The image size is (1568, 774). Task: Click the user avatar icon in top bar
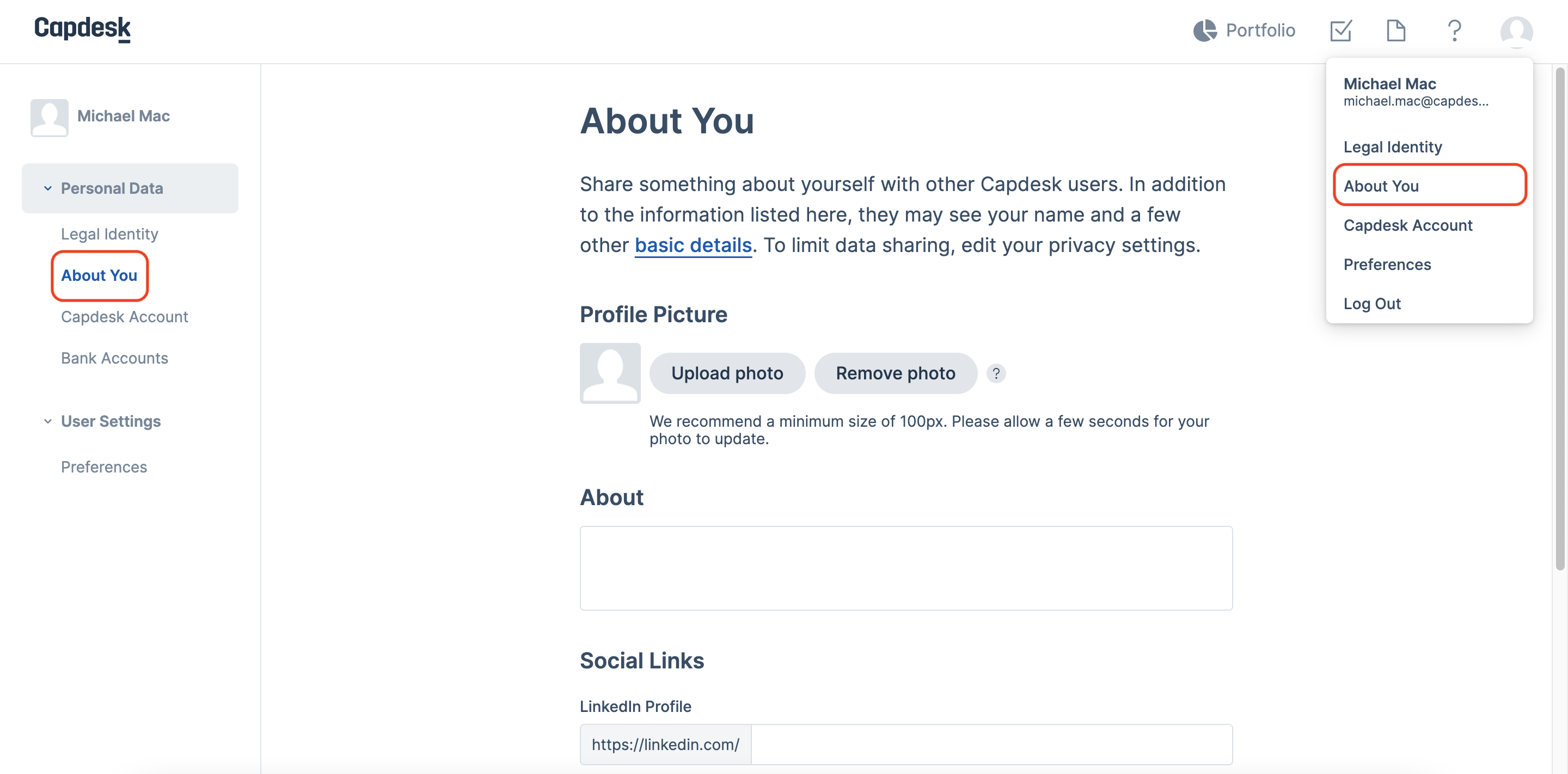tap(1516, 31)
